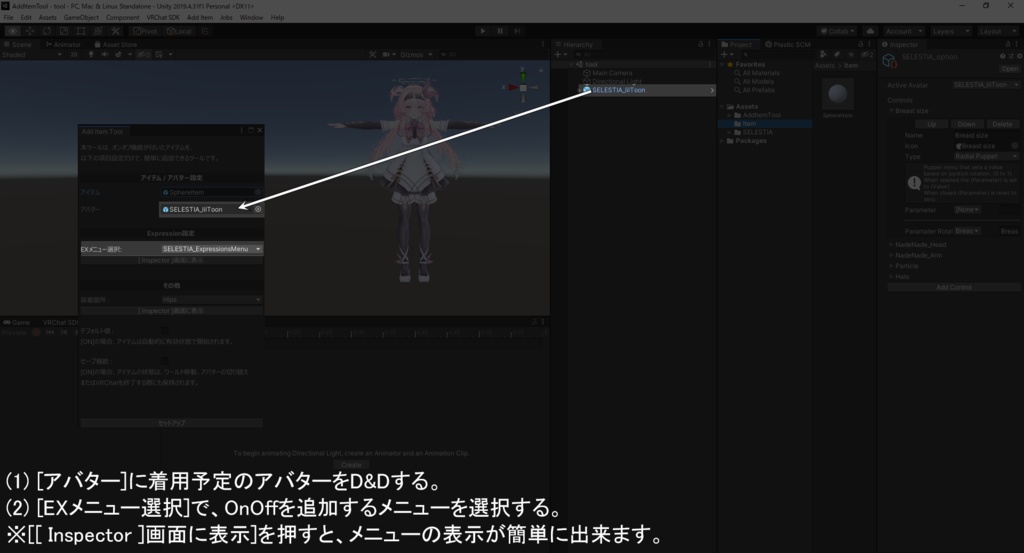Start Play mode
Image resolution: width=1024 pixels, height=553 pixels.
click(483, 31)
